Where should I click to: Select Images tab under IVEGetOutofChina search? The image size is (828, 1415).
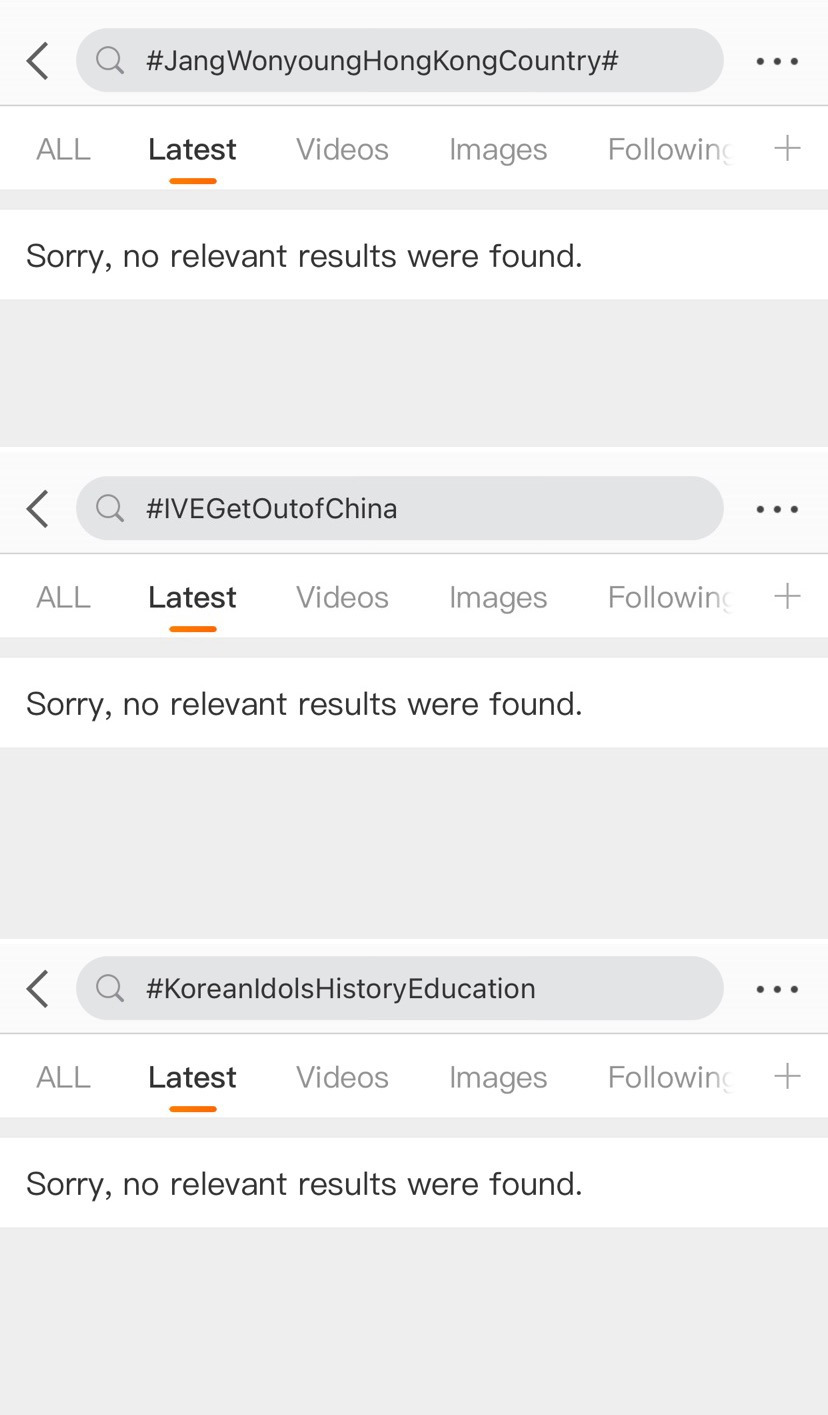(x=497, y=598)
